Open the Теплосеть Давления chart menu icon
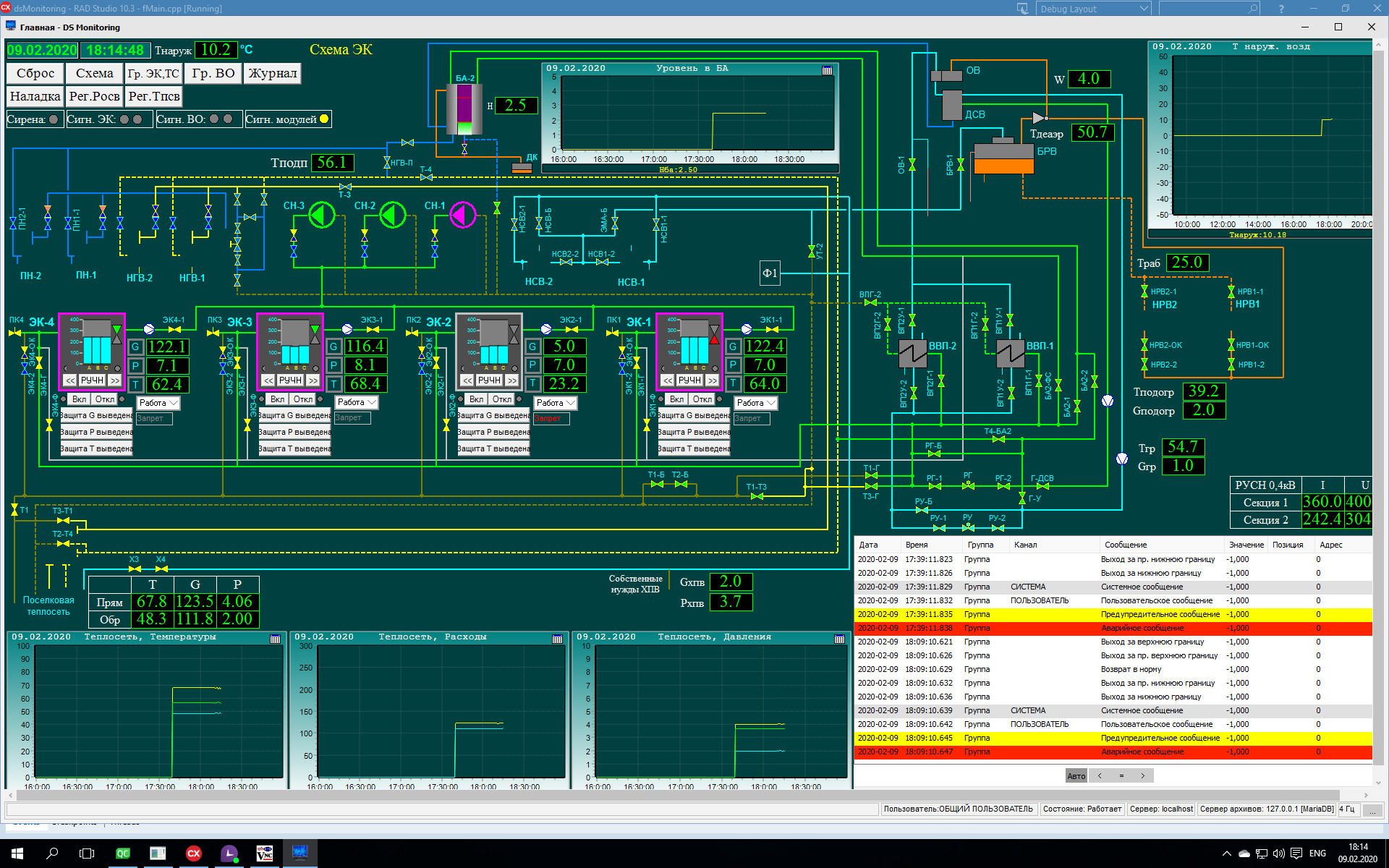The image size is (1389, 868). tap(839, 639)
